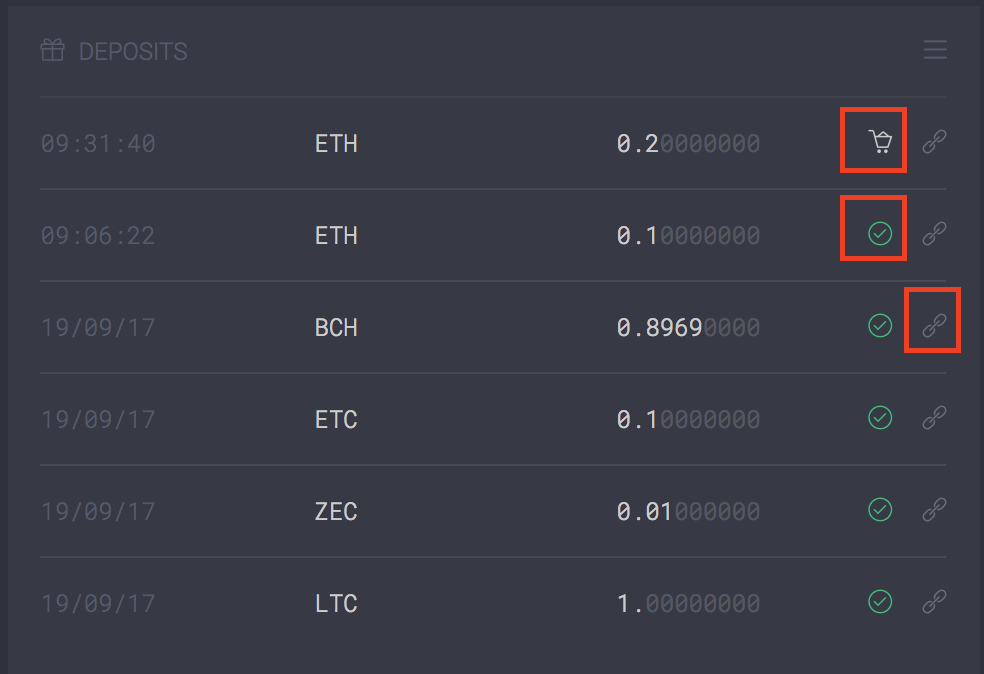Click the 09:31:40 timestamp

point(98,144)
